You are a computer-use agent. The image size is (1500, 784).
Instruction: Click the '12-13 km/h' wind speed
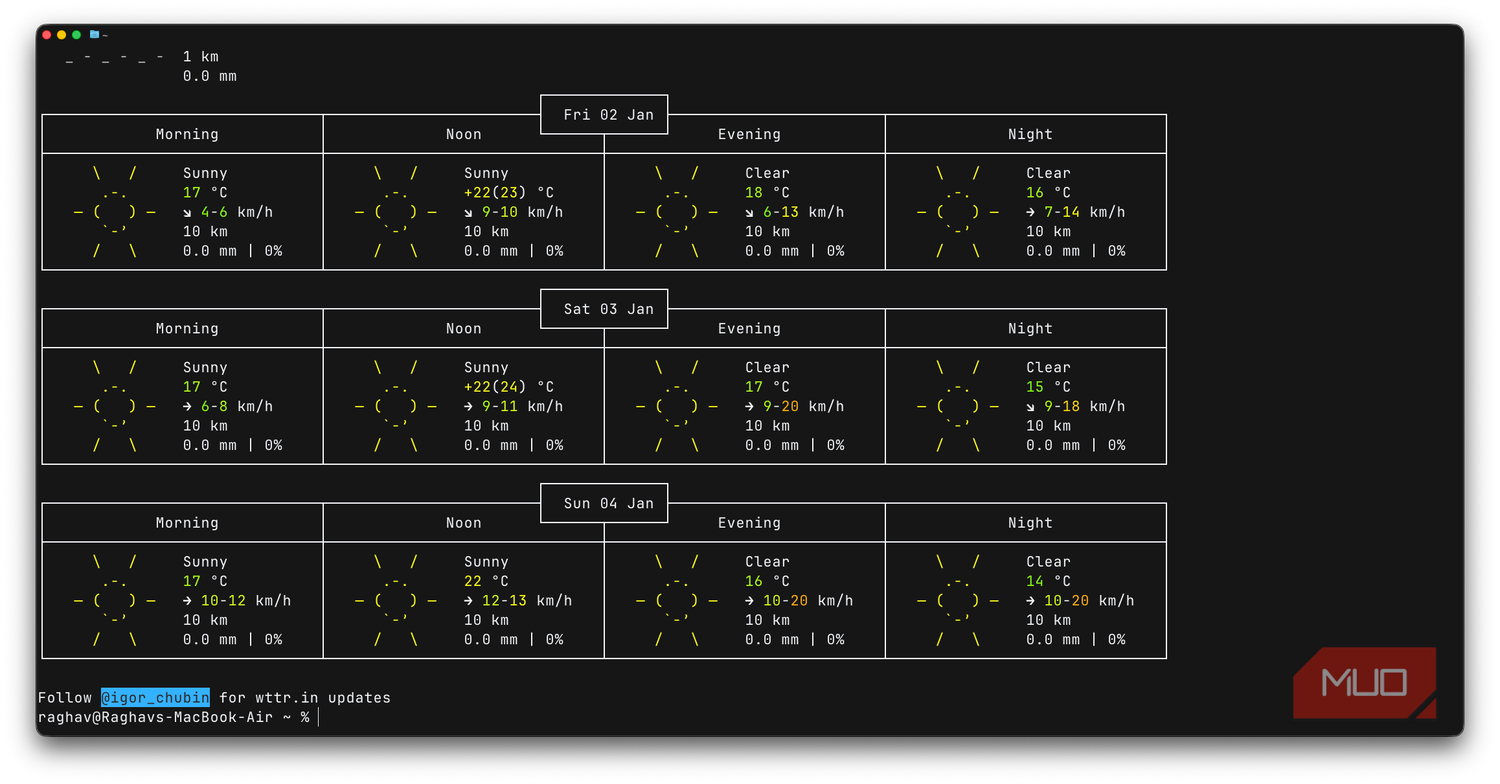527,600
